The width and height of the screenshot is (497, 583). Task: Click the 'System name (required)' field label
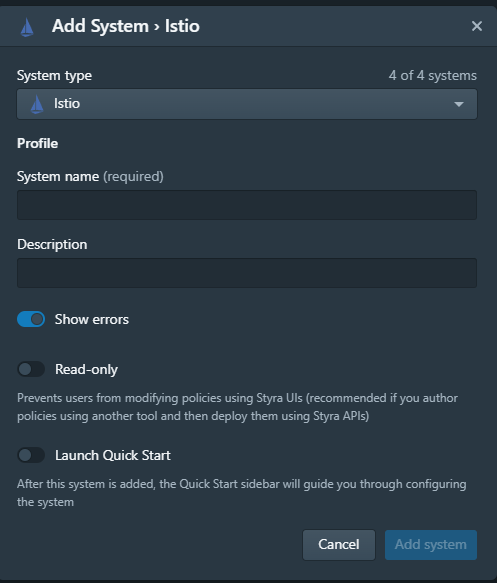90,177
